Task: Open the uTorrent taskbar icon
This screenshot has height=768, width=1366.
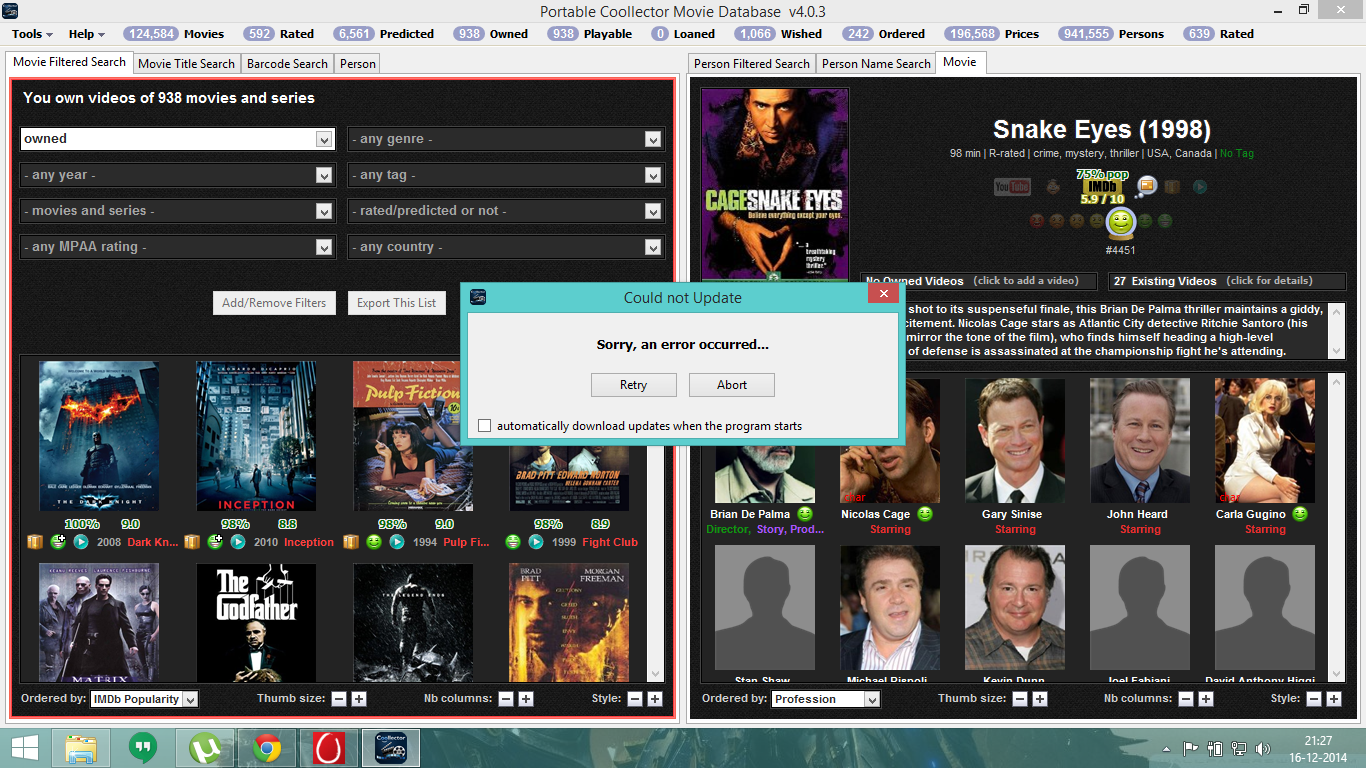Action: tap(206, 748)
